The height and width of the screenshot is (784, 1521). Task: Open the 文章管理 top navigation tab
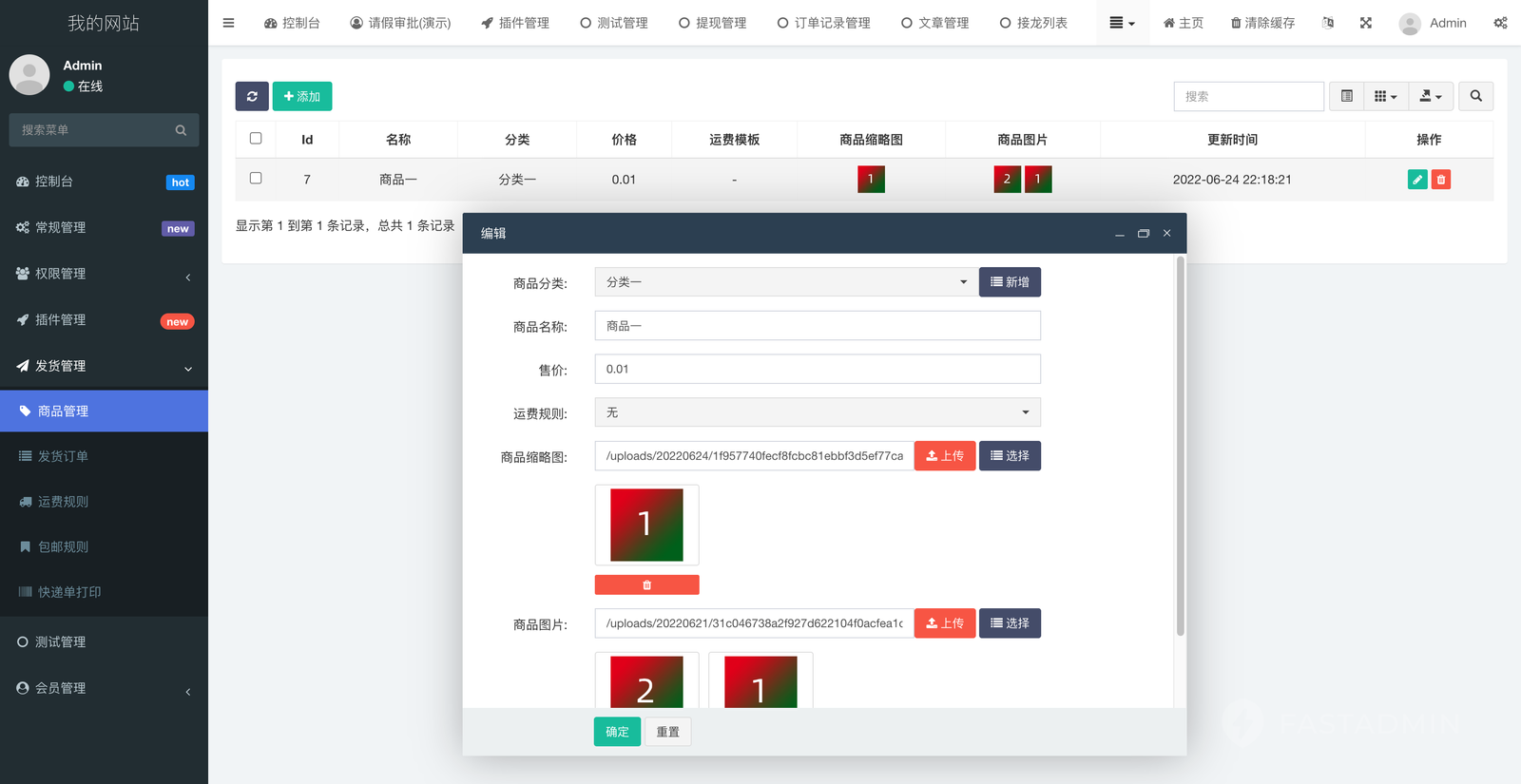[934, 23]
